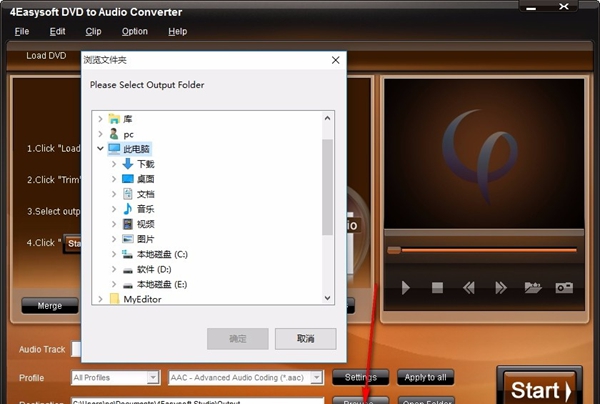Expand the pc tree node
Screen dimensions: 600x404
[x=100, y=134]
